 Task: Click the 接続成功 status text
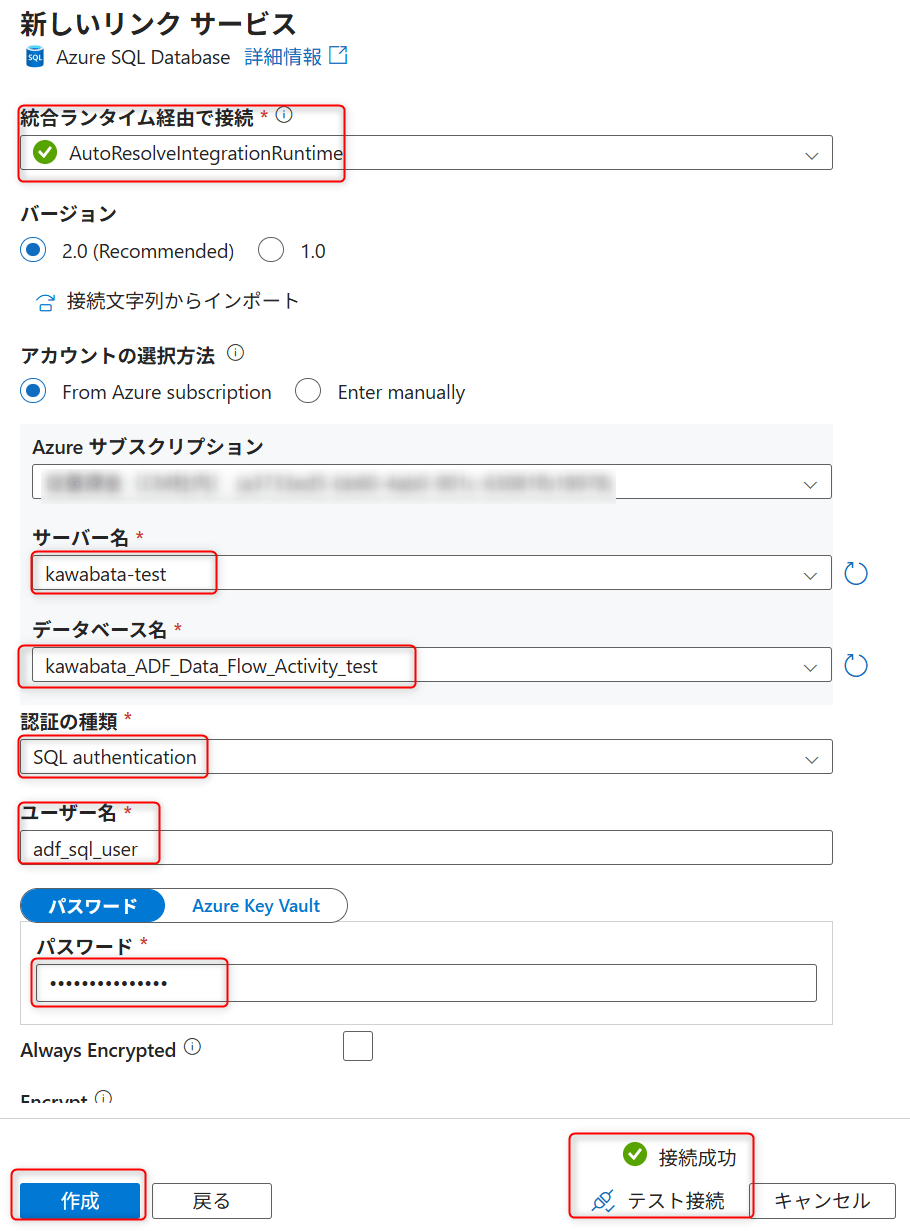tap(698, 1157)
